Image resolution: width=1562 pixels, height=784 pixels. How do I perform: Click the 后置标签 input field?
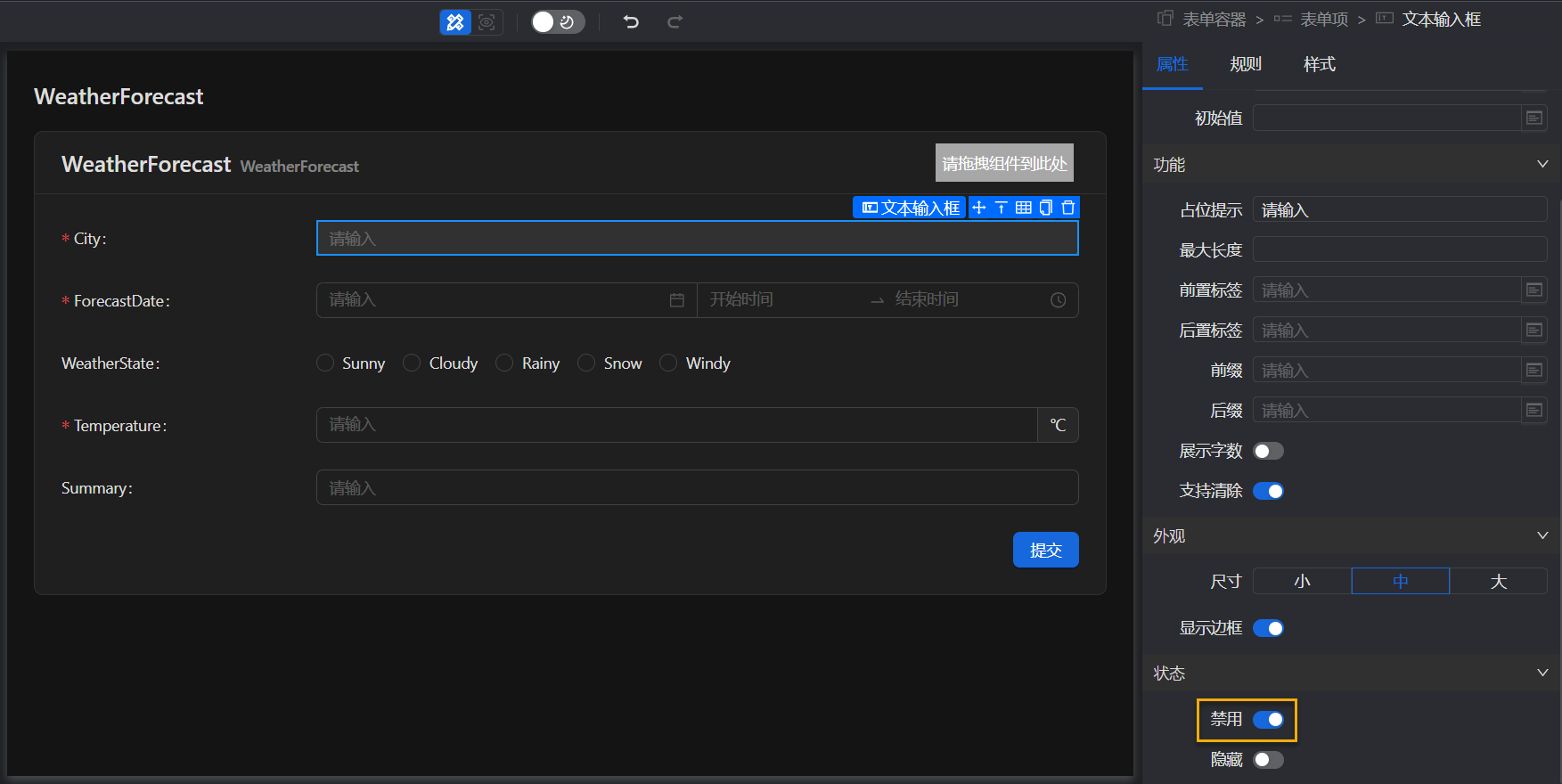click(x=1387, y=330)
